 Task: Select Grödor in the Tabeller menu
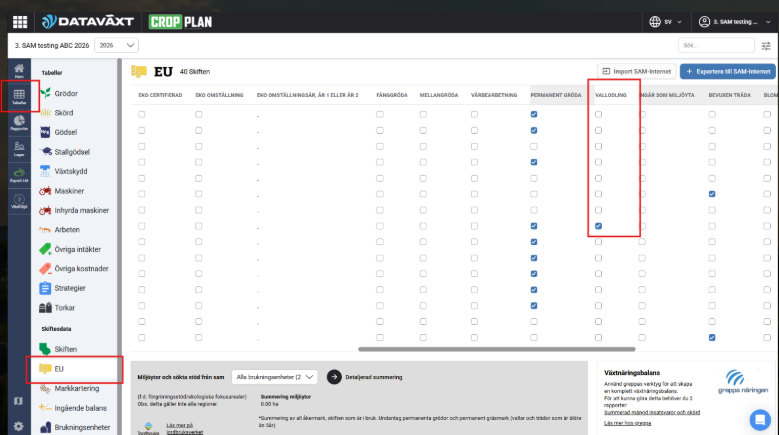(66, 93)
